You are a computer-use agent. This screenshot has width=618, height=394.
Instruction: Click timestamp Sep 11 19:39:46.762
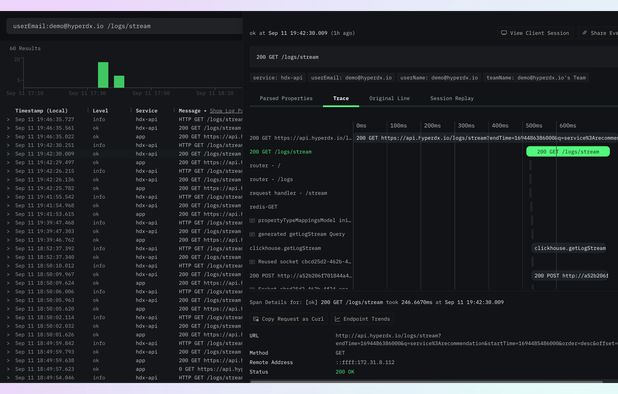[x=44, y=240]
